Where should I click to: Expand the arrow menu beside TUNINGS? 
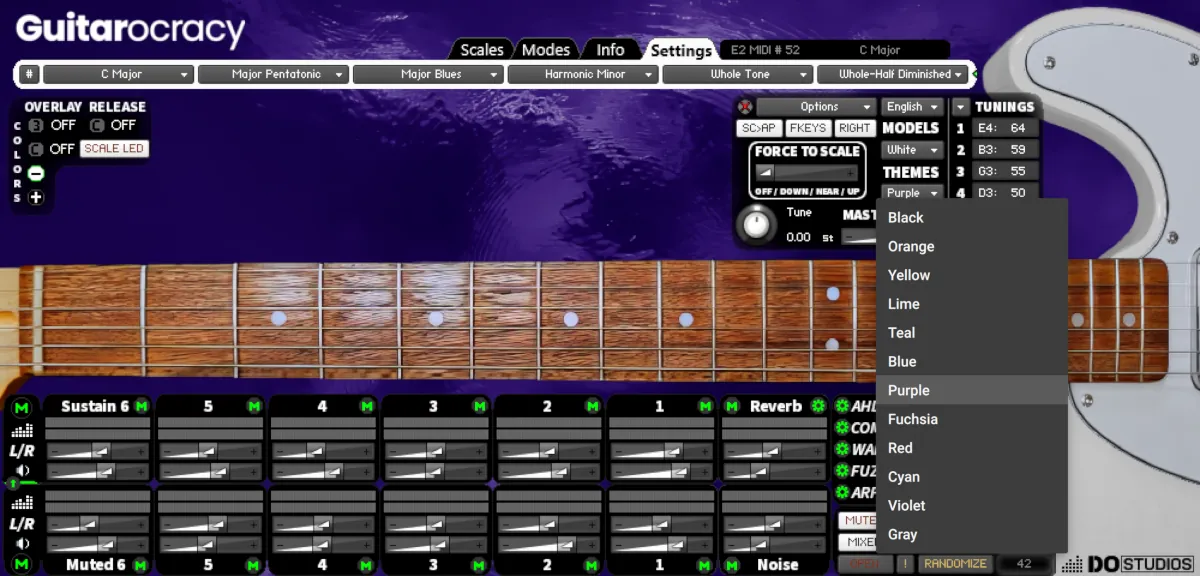click(960, 107)
